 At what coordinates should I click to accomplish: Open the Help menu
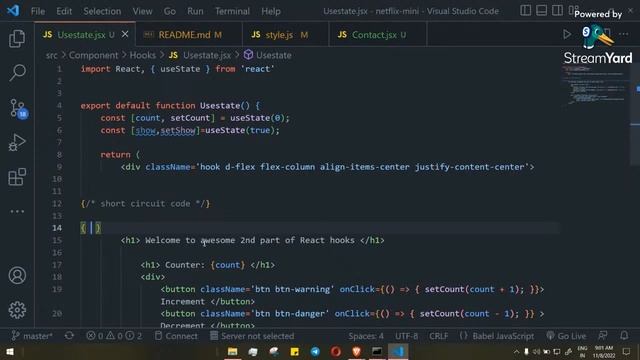[271, 11]
